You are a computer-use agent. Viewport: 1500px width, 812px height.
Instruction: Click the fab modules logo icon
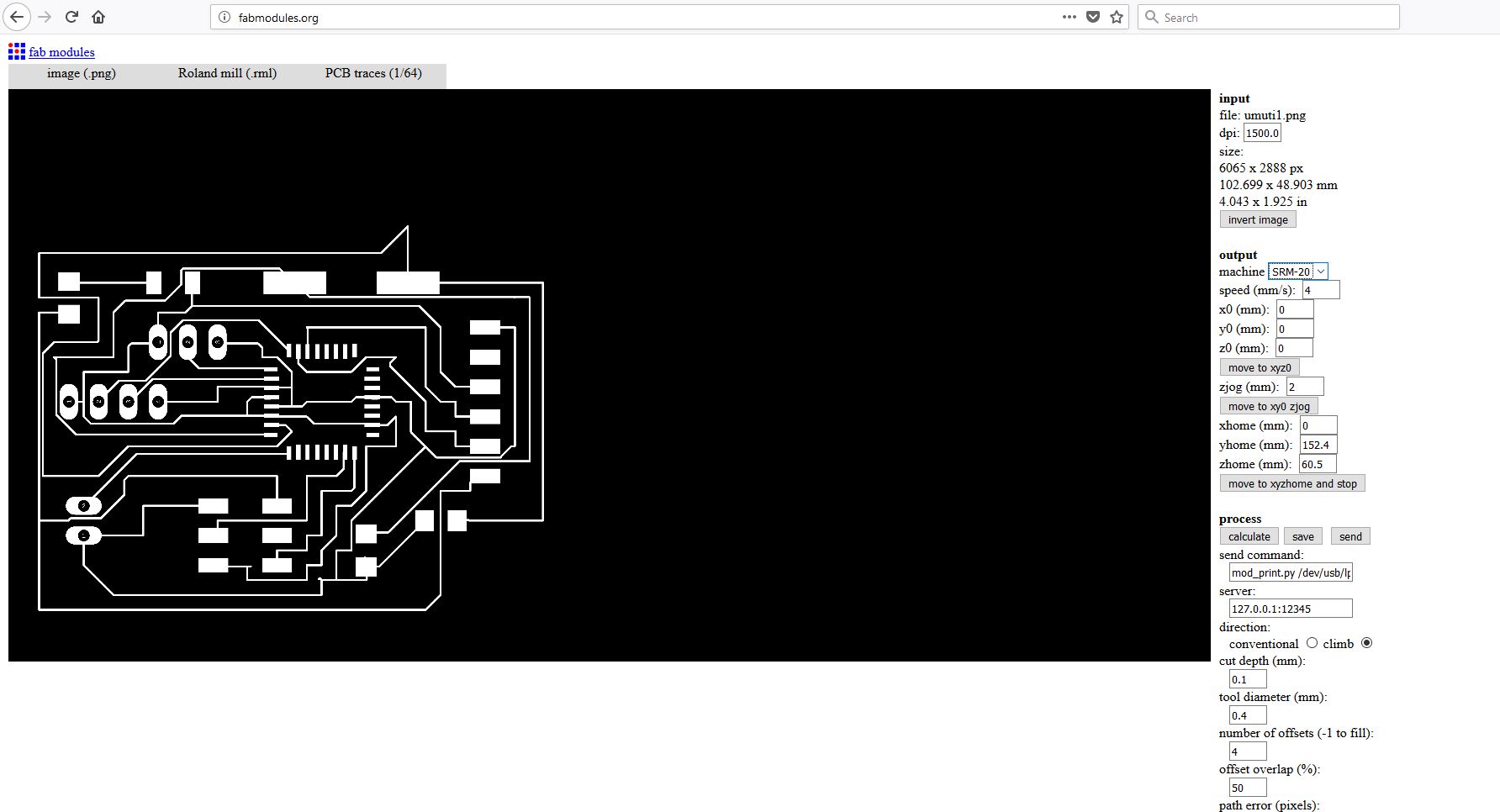[17, 52]
